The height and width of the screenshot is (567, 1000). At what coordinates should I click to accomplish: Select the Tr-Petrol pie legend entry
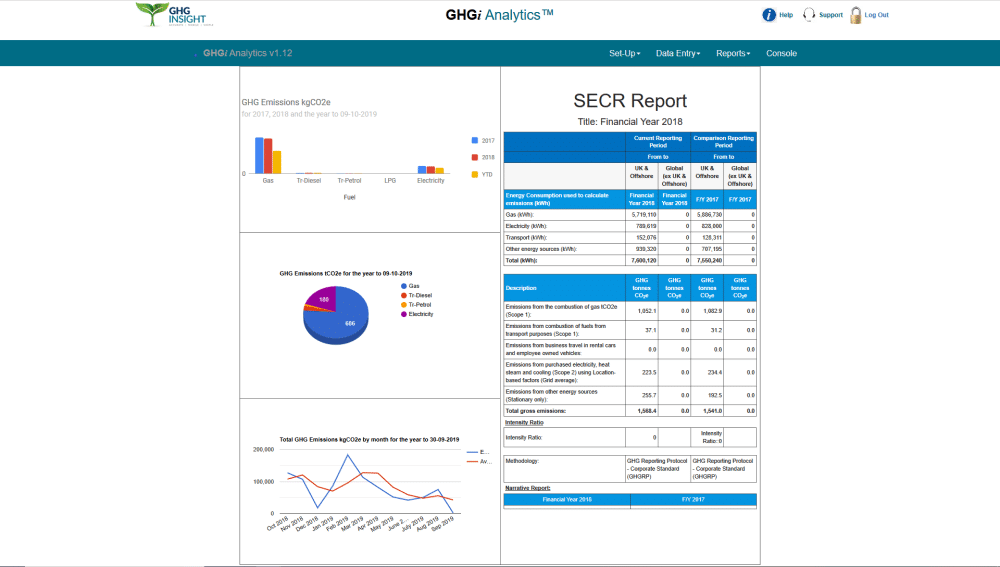coord(416,305)
